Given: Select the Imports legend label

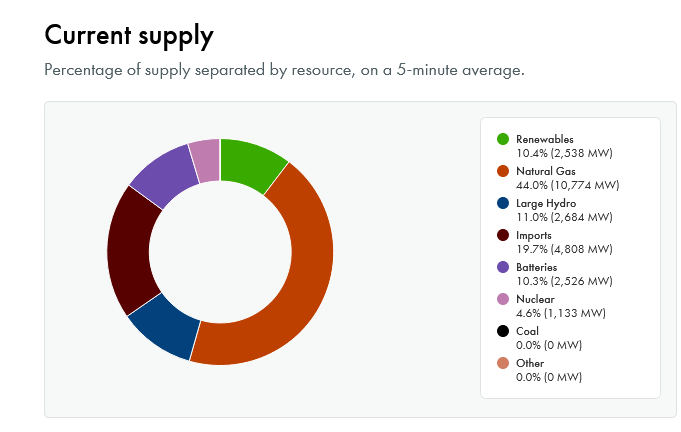Looking at the screenshot, I should coord(535,235).
